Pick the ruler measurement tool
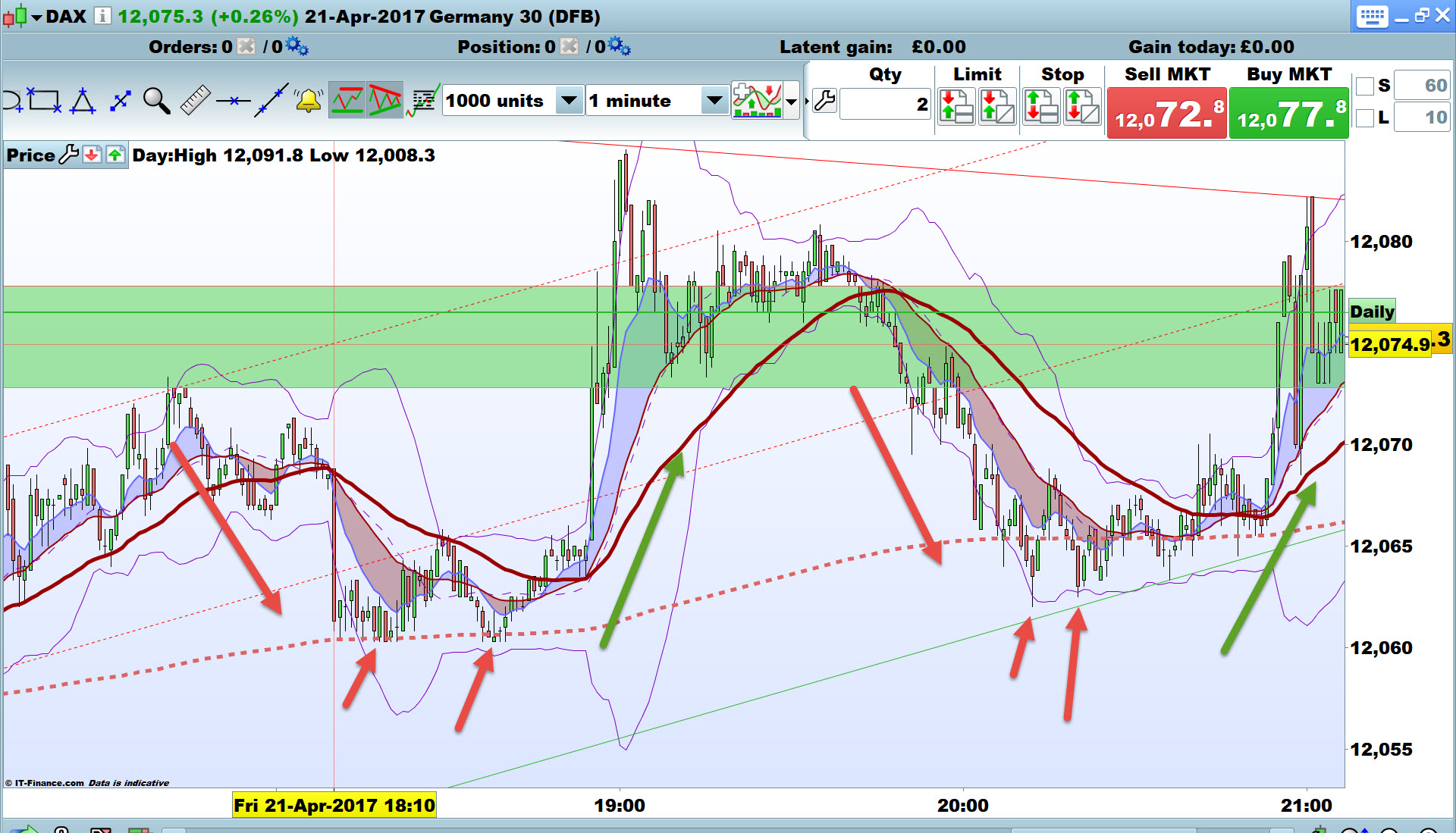This screenshot has width=1456, height=833. (195, 101)
